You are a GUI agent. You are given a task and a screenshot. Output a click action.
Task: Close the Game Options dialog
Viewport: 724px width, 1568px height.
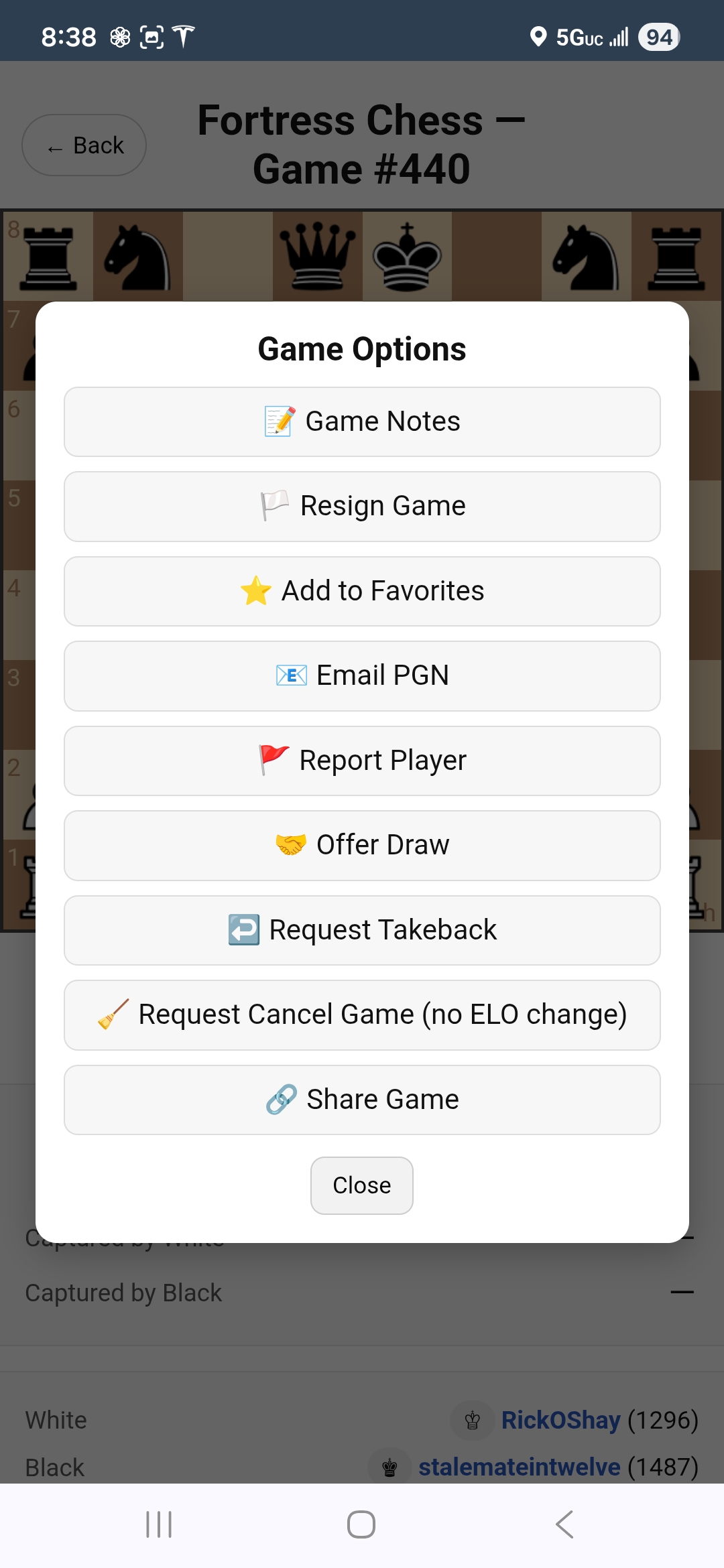[361, 1185]
